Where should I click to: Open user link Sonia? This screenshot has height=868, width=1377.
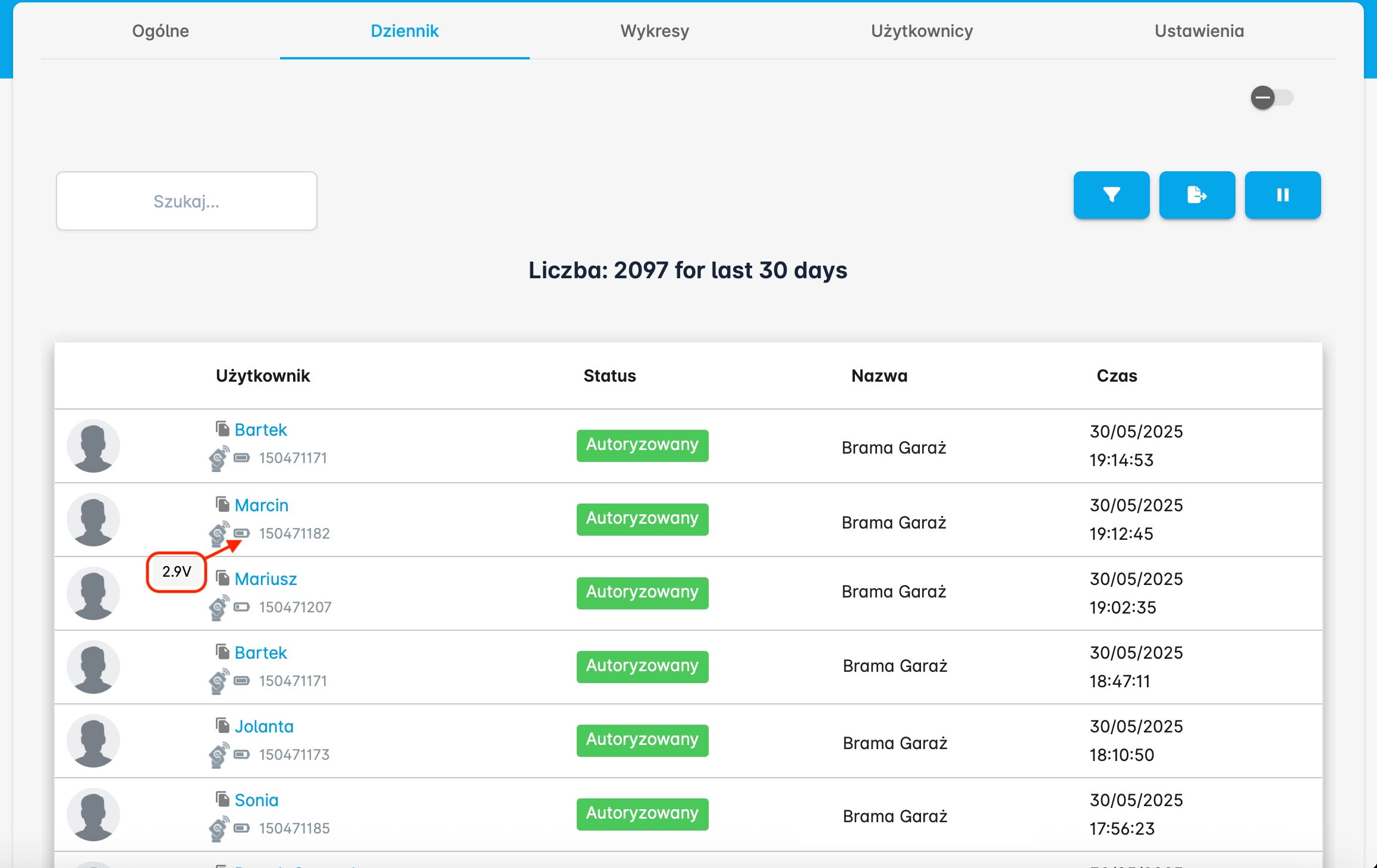tap(256, 800)
